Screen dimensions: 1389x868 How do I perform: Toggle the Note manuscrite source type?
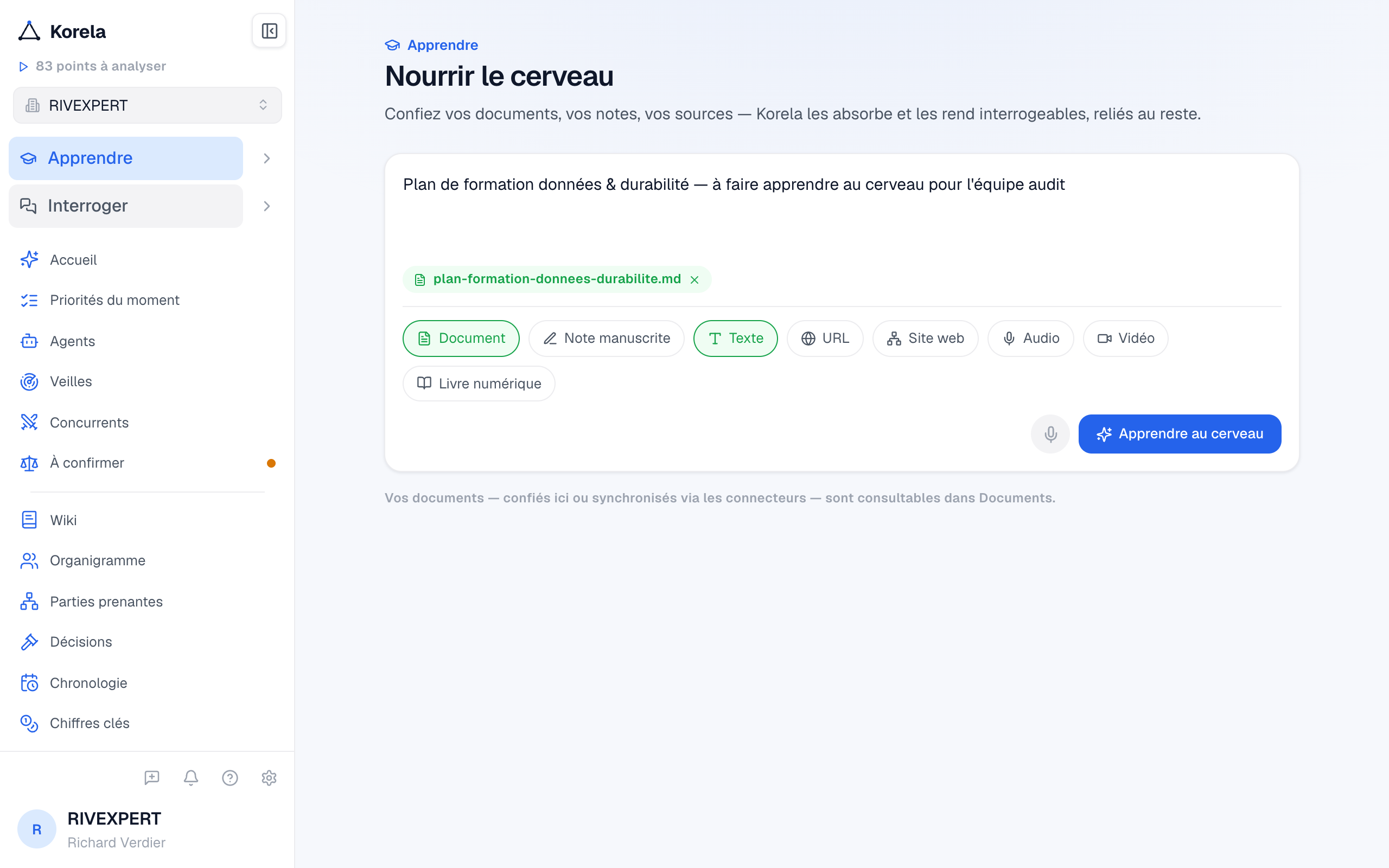606,339
